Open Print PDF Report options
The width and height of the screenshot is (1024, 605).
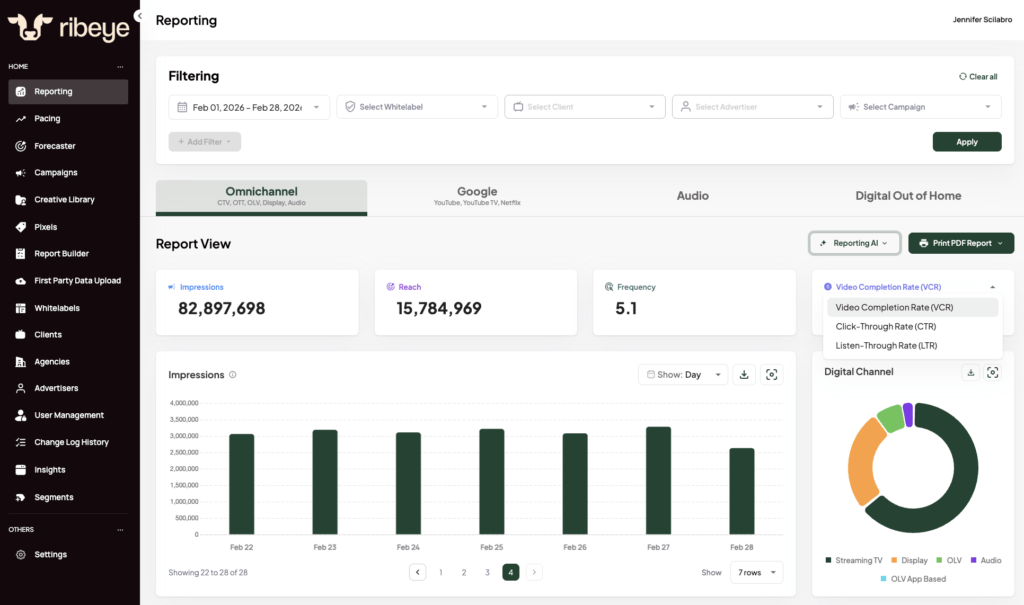pyautogui.click(x=961, y=243)
